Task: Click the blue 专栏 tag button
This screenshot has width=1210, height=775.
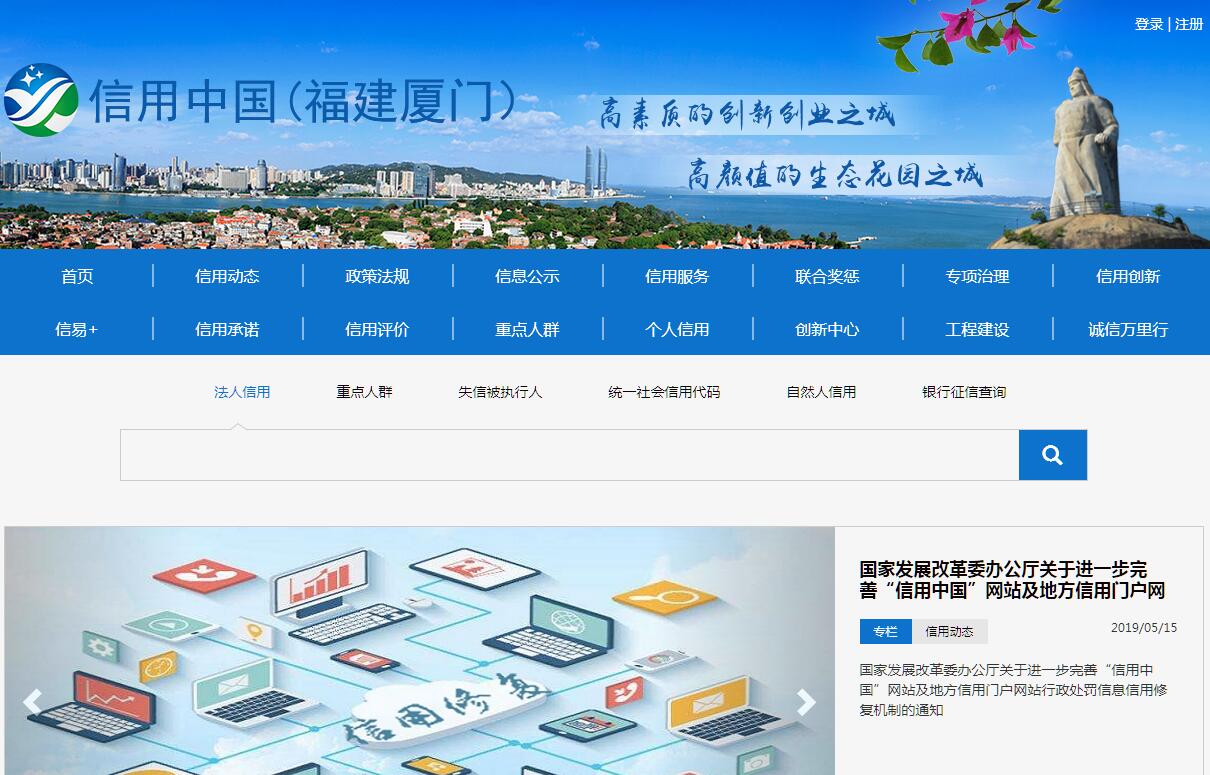Action: coord(885,632)
